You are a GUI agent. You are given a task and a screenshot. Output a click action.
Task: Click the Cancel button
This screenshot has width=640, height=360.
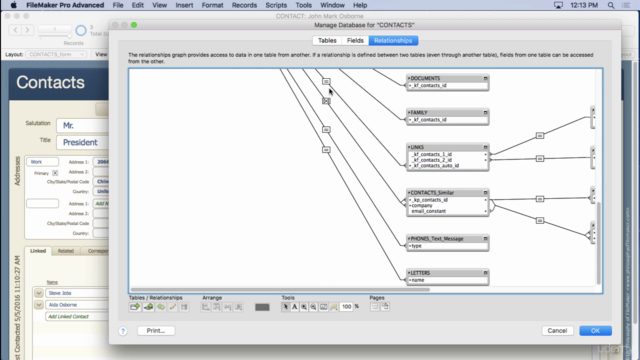coord(557,331)
